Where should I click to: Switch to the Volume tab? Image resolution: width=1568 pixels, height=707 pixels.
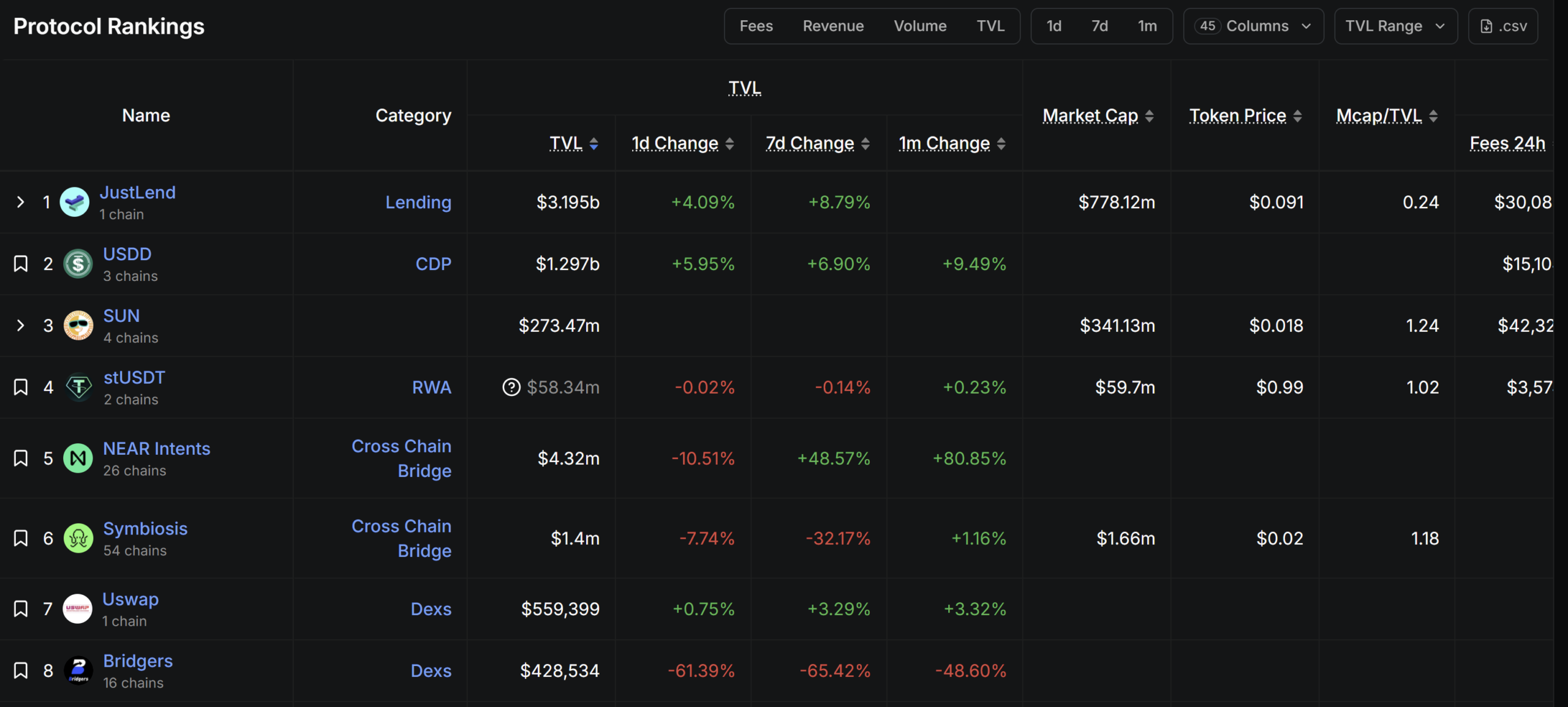click(920, 26)
